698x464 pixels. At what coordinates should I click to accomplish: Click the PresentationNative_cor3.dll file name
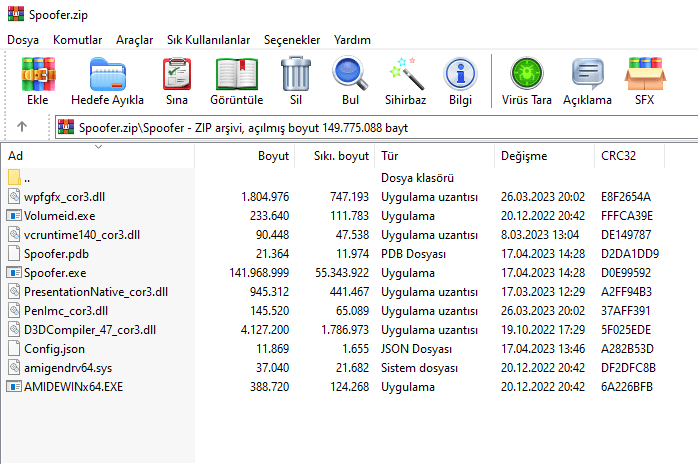click(x=96, y=292)
